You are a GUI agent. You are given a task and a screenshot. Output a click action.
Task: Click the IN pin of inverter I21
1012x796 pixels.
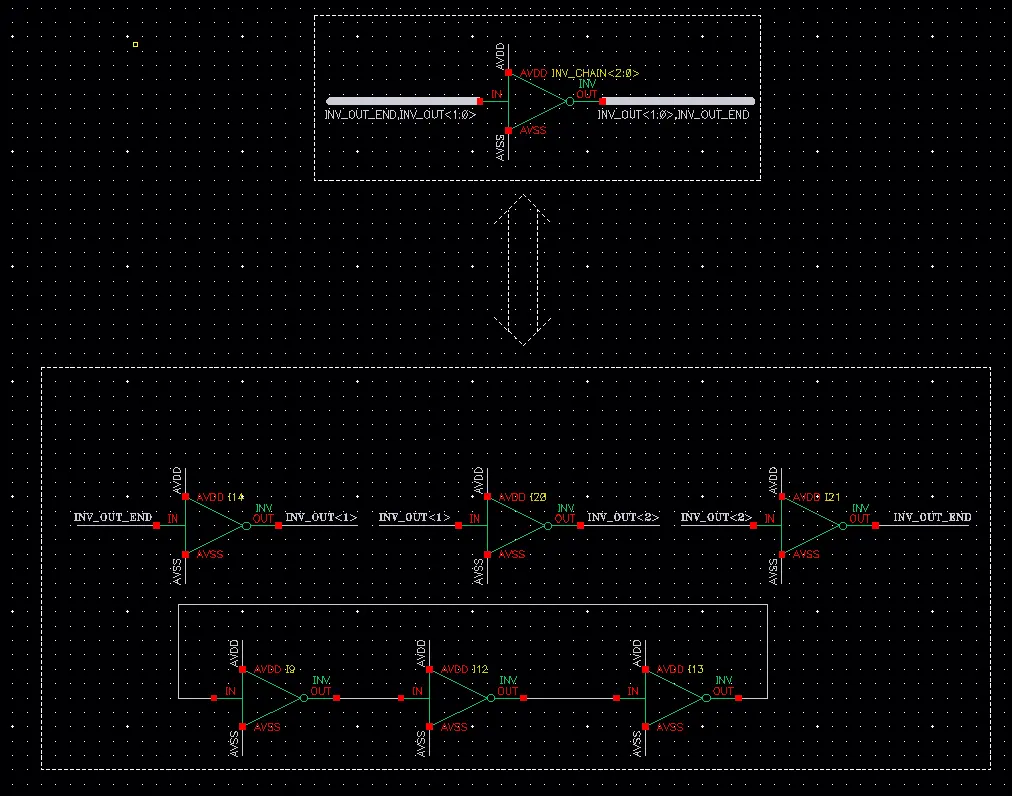point(753,526)
